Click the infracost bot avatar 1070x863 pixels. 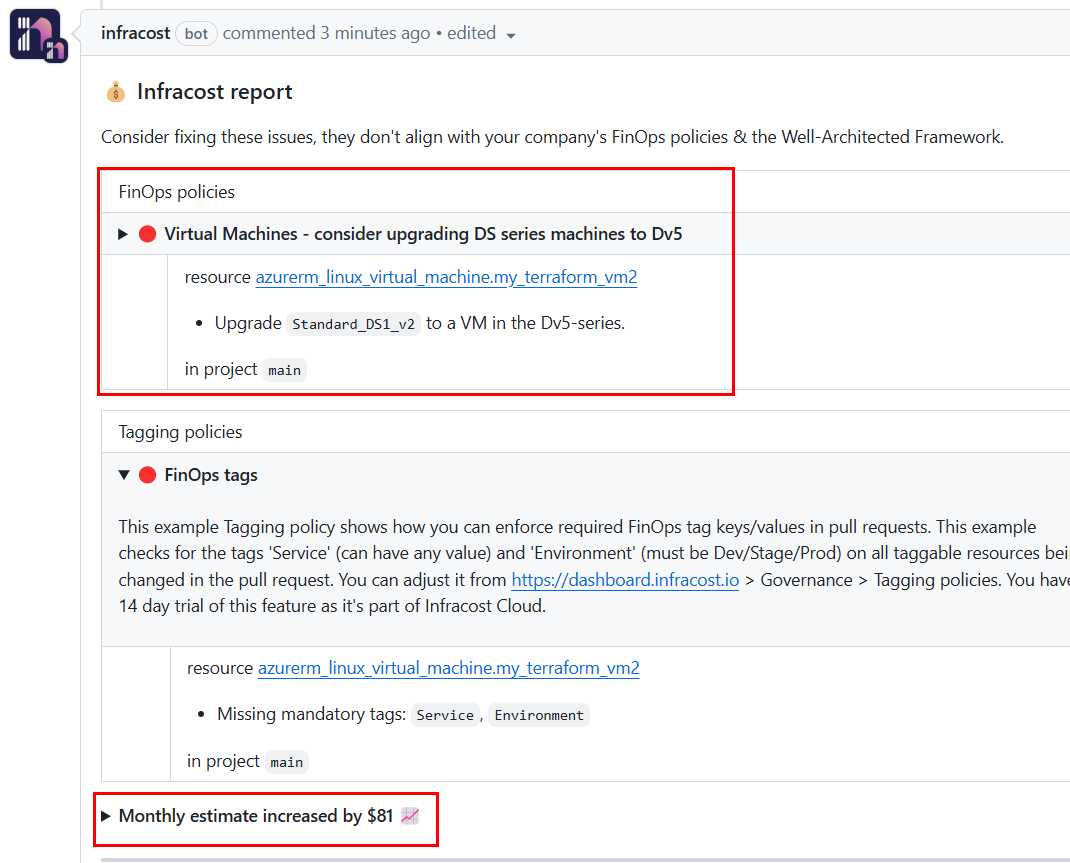click(38, 35)
